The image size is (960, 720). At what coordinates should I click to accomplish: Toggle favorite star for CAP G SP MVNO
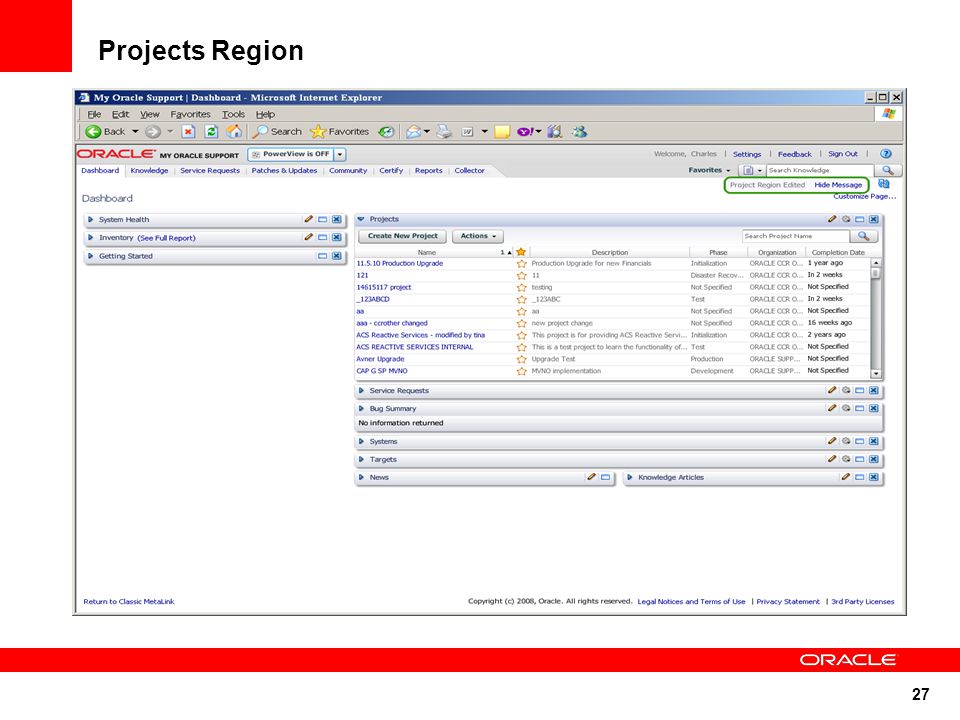point(521,371)
